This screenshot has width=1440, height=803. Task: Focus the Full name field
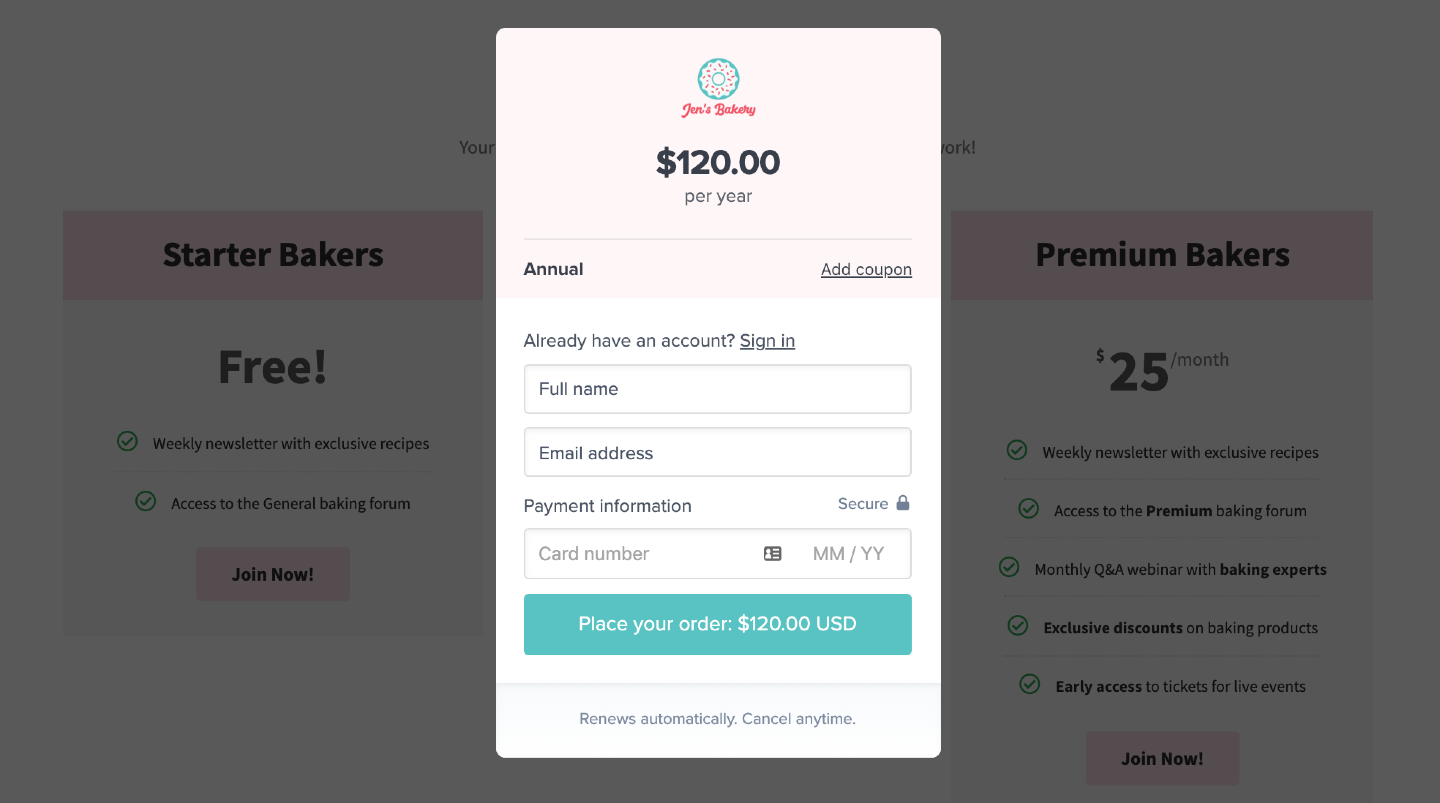point(717,389)
